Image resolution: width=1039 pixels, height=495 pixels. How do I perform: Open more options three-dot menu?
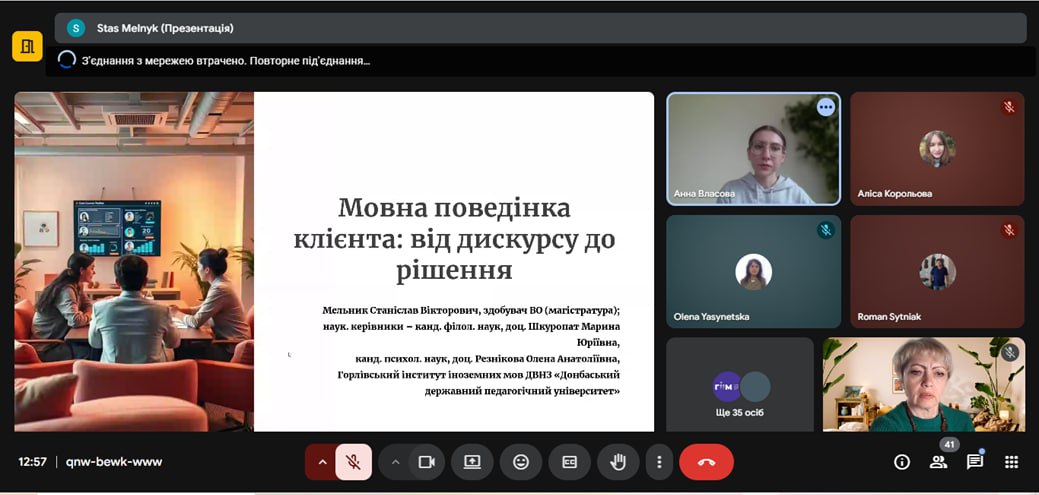point(658,462)
